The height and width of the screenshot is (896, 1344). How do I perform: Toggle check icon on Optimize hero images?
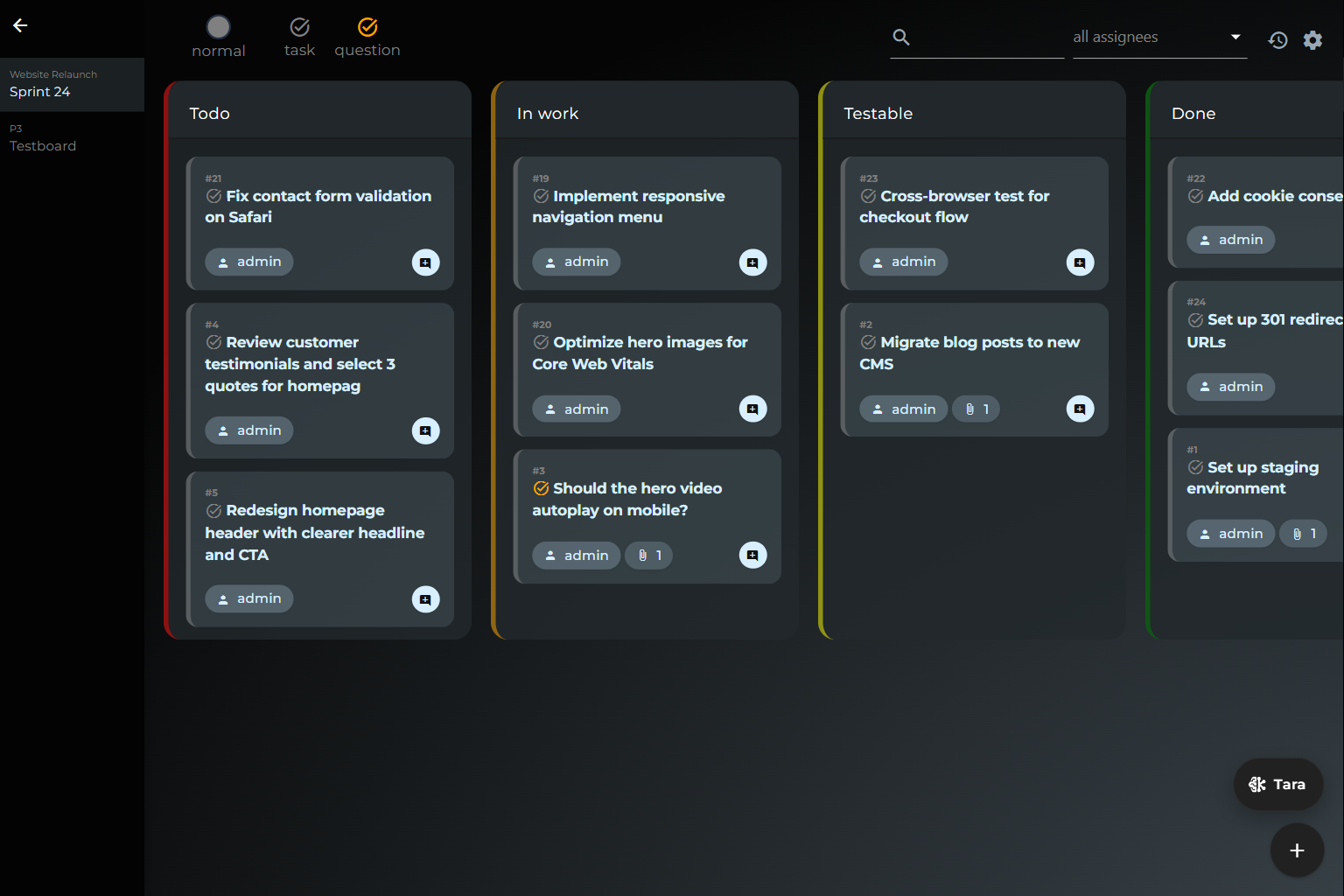coord(541,342)
